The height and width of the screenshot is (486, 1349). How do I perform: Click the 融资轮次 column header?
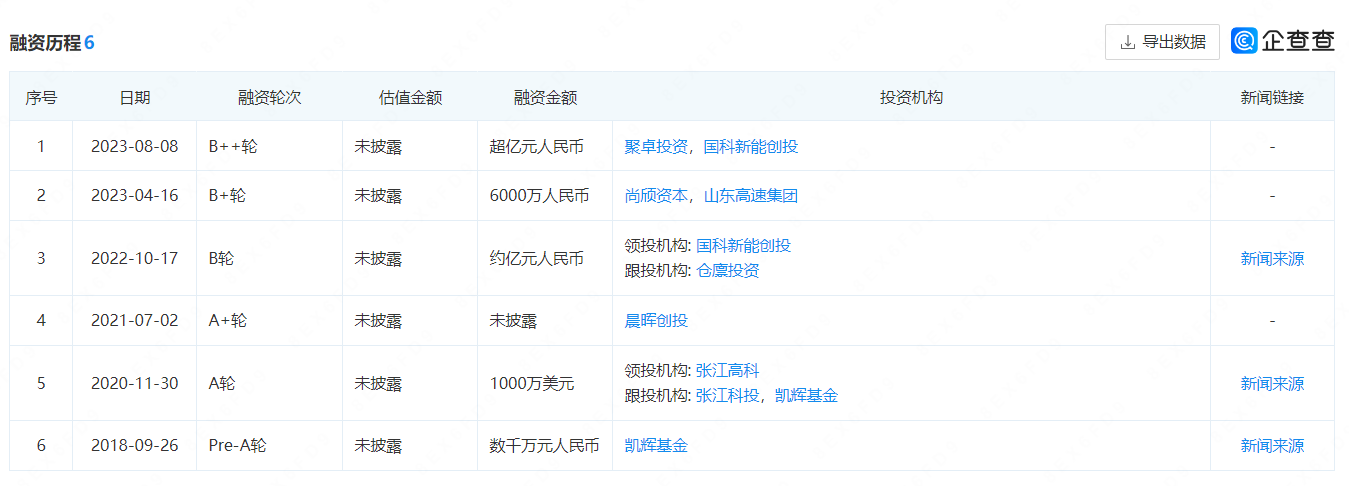(x=269, y=98)
